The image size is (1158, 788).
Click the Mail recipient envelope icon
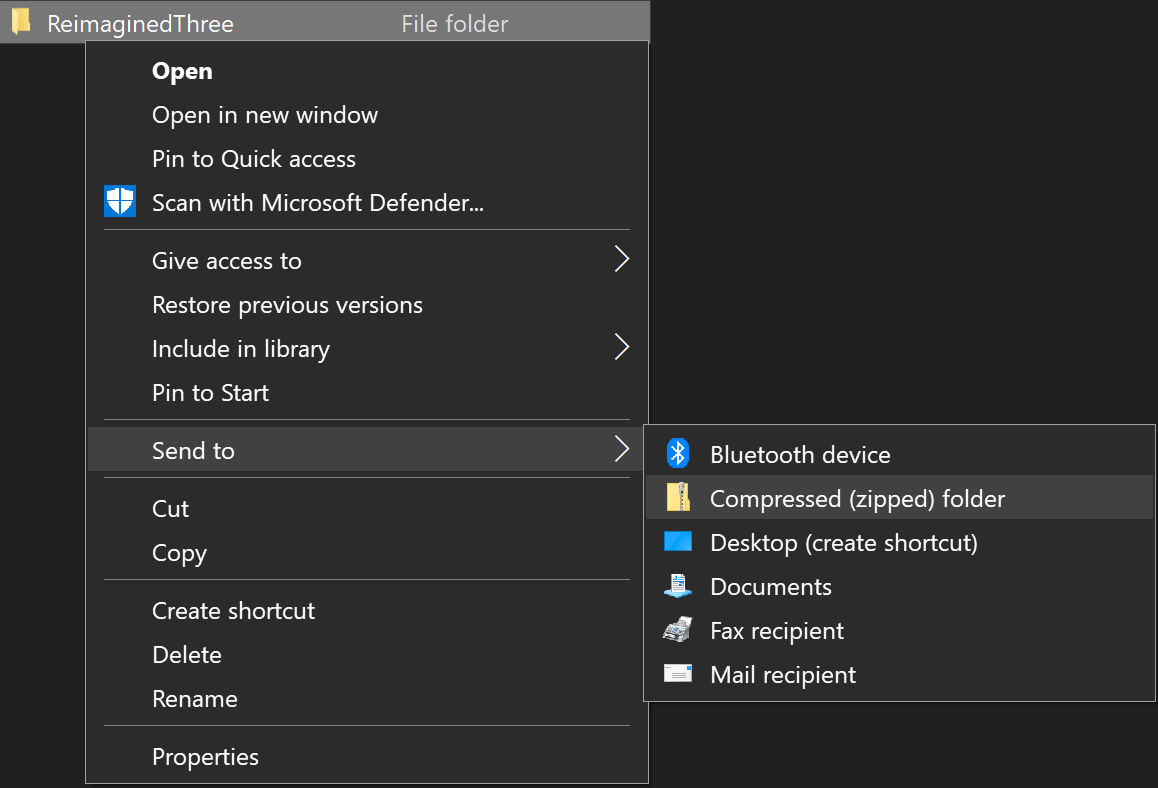point(678,674)
